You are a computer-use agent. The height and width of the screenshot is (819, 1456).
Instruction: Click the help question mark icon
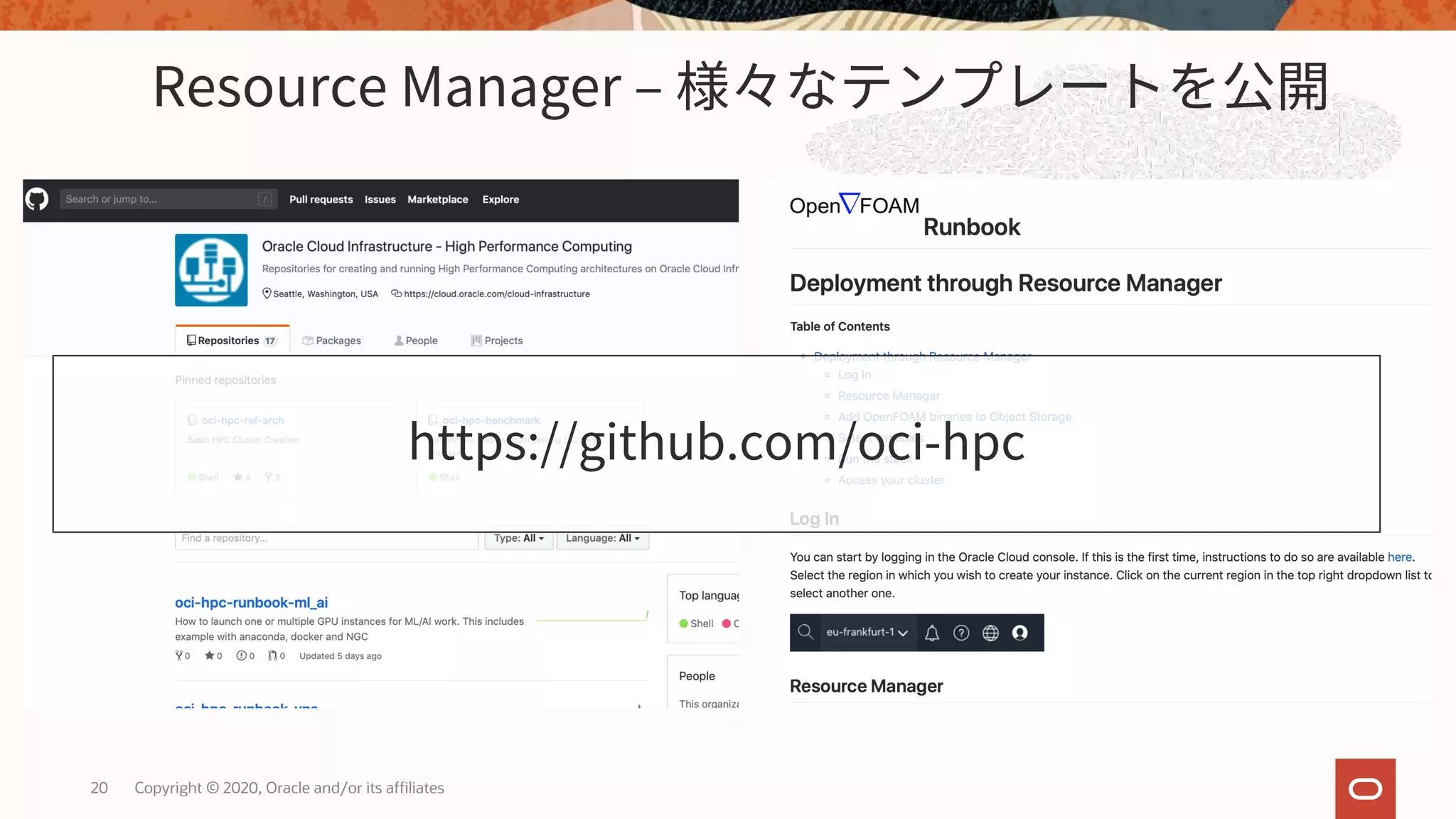[x=961, y=633]
